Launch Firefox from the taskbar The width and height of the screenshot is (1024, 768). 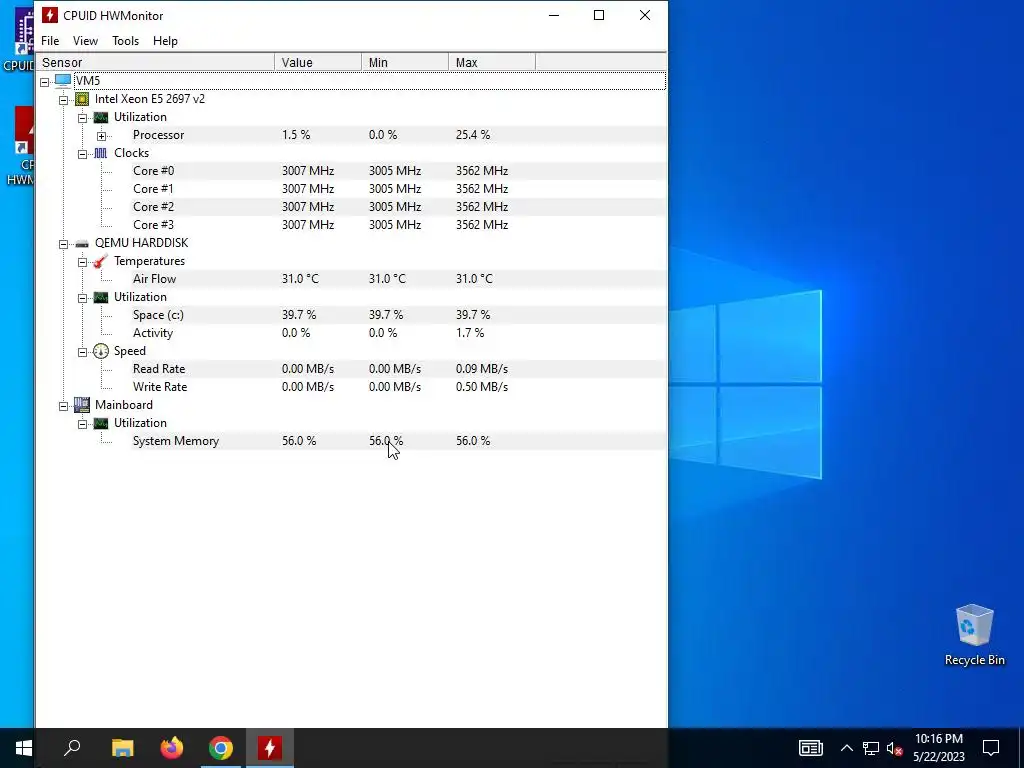point(172,748)
